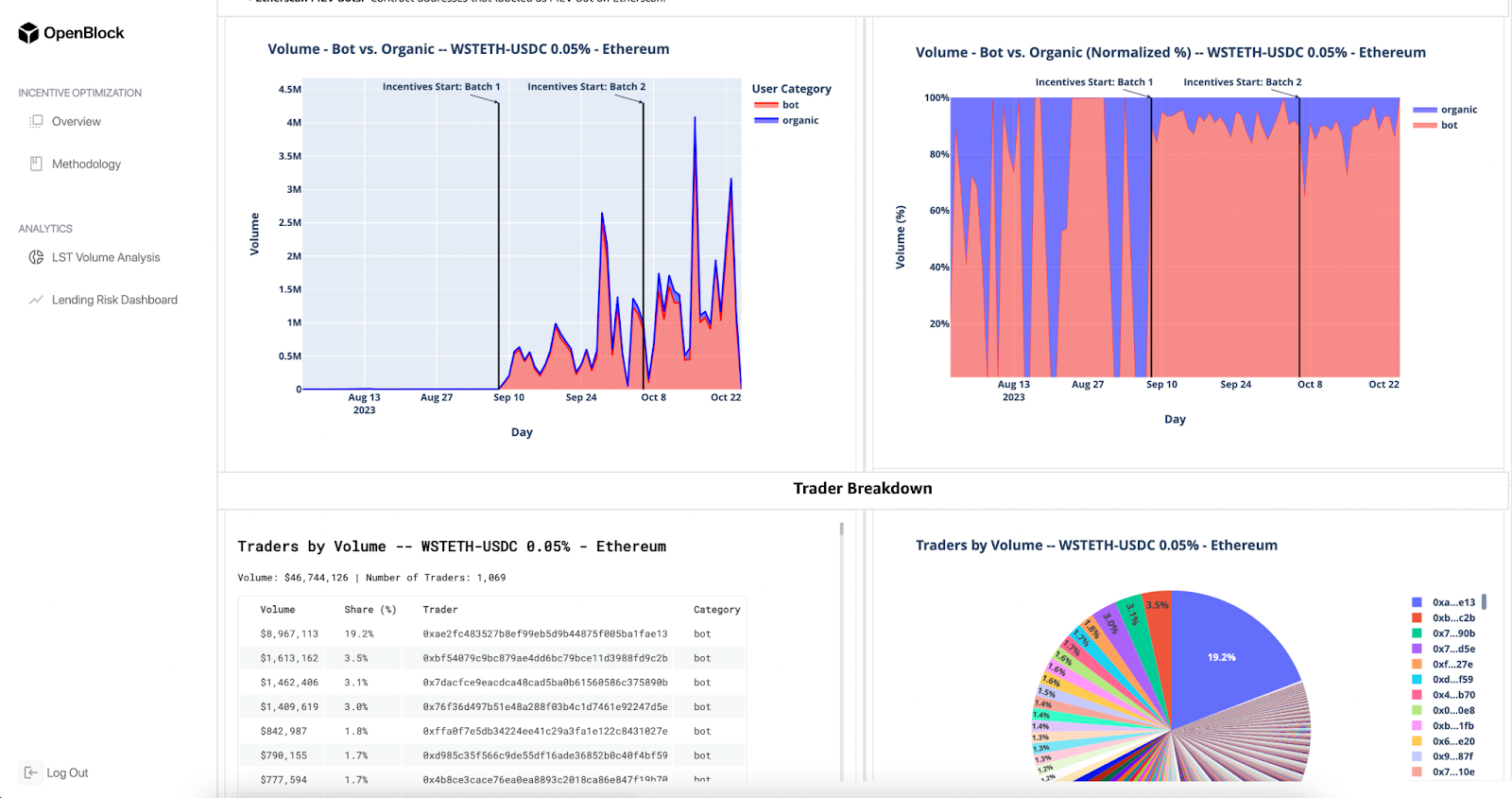Toggle 0xb...c2b pie legend entry
Image resolution: width=1512 pixels, height=798 pixels.
1443,617
